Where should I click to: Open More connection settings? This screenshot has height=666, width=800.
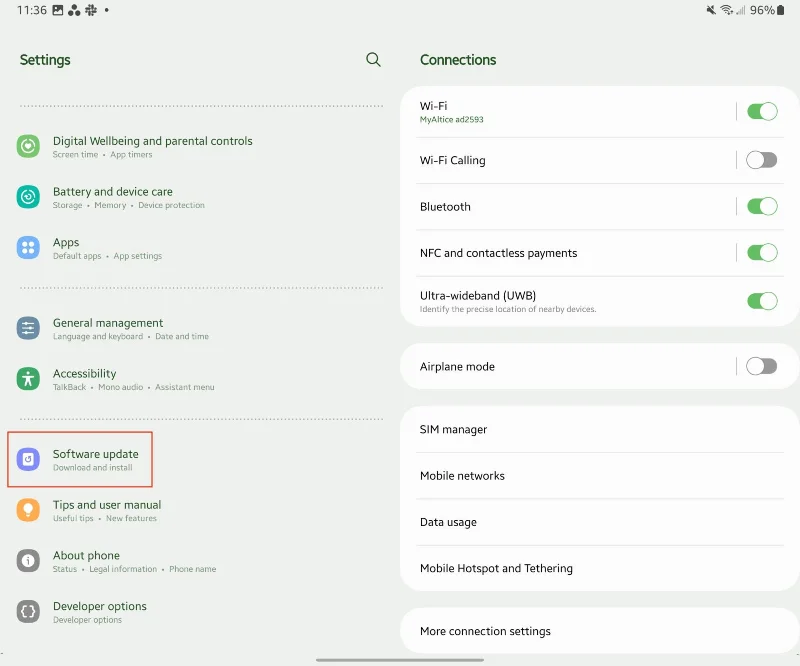click(599, 631)
